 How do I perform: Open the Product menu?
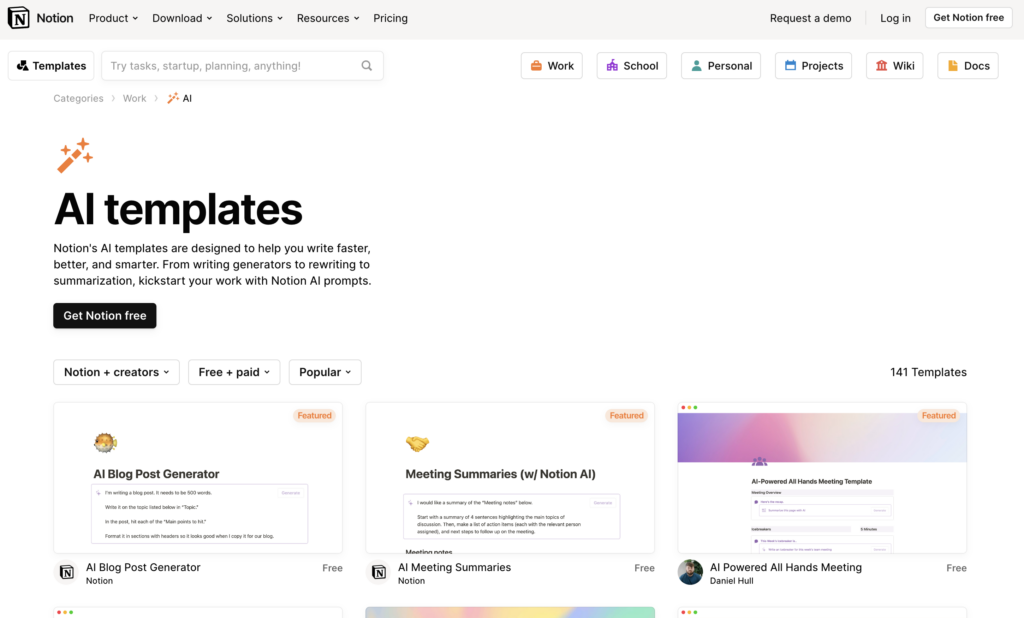coord(113,18)
